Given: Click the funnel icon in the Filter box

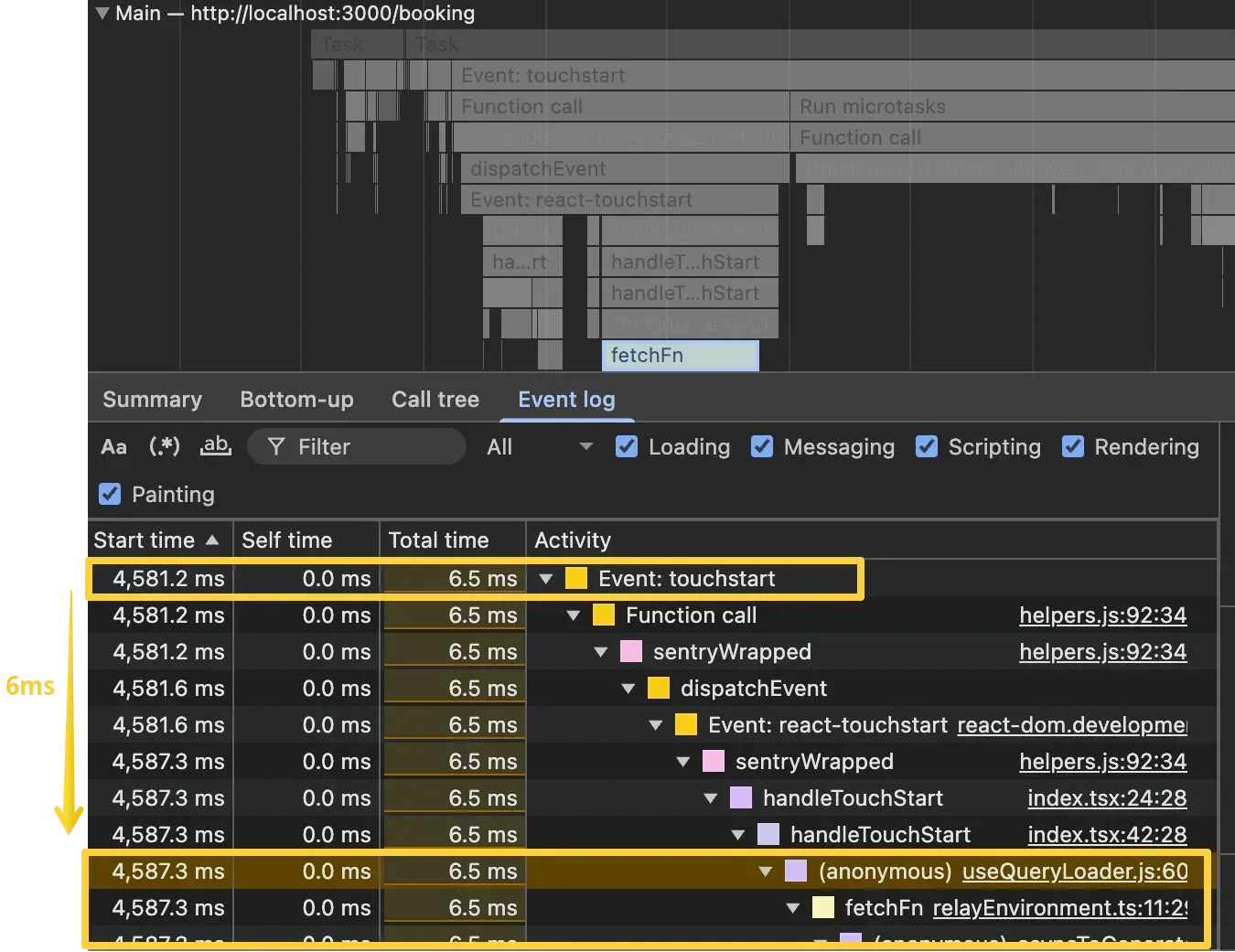Looking at the screenshot, I should (275, 447).
